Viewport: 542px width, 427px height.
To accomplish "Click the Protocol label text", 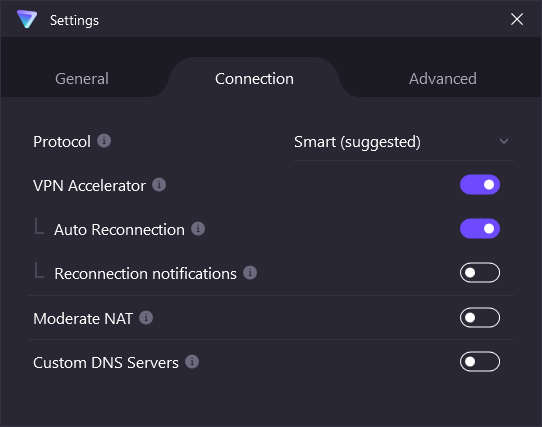I will tap(62, 142).
